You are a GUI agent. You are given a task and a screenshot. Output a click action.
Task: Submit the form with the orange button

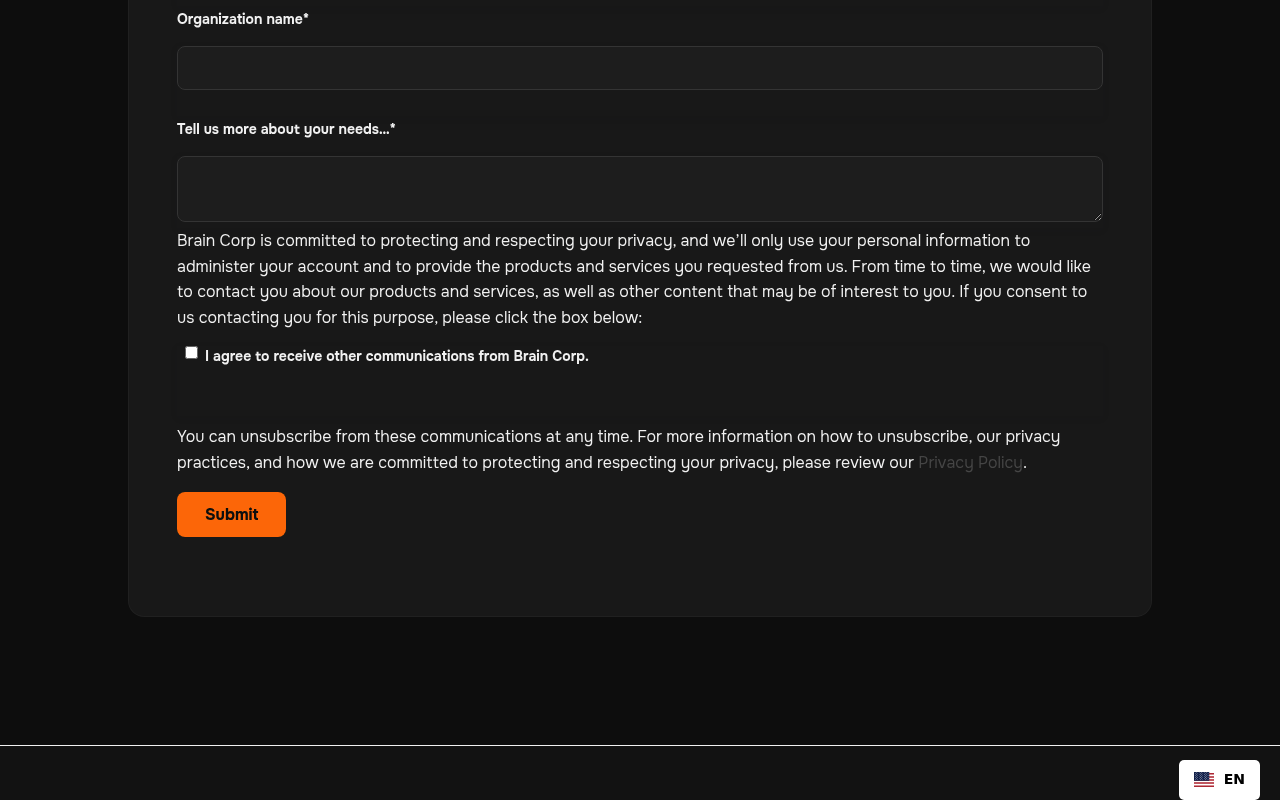pos(231,514)
